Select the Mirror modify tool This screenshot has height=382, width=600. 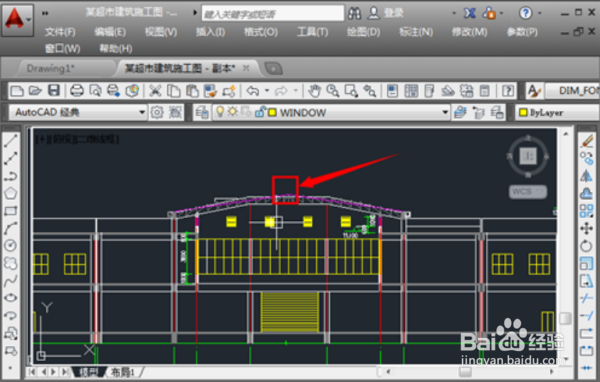coord(586,176)
